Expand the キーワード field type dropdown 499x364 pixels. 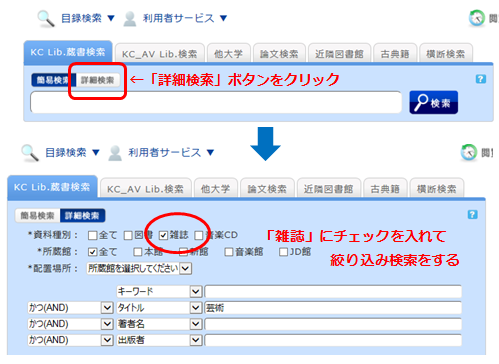[x=159, y=292]
